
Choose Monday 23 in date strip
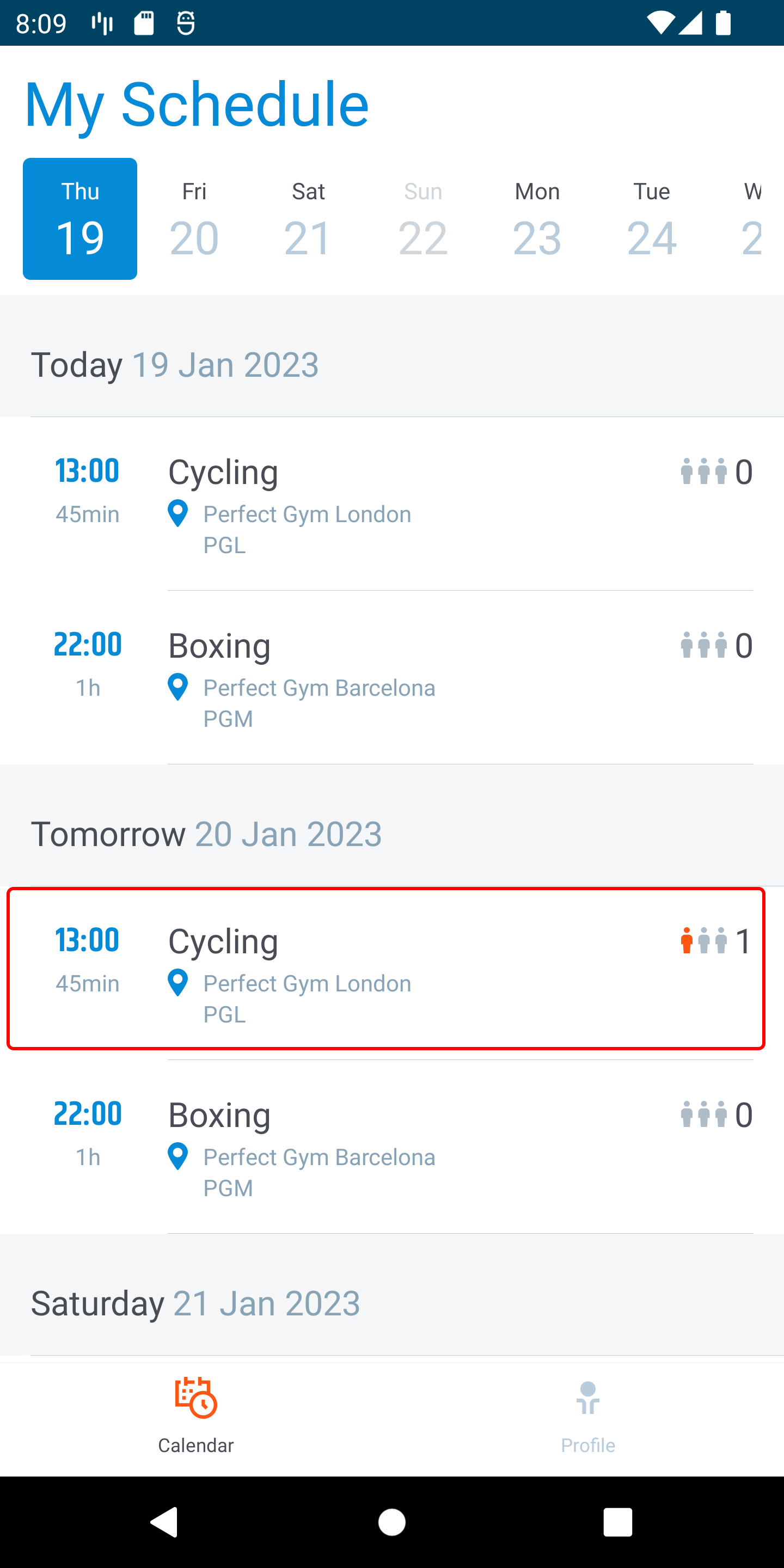[x=537, y=219]
